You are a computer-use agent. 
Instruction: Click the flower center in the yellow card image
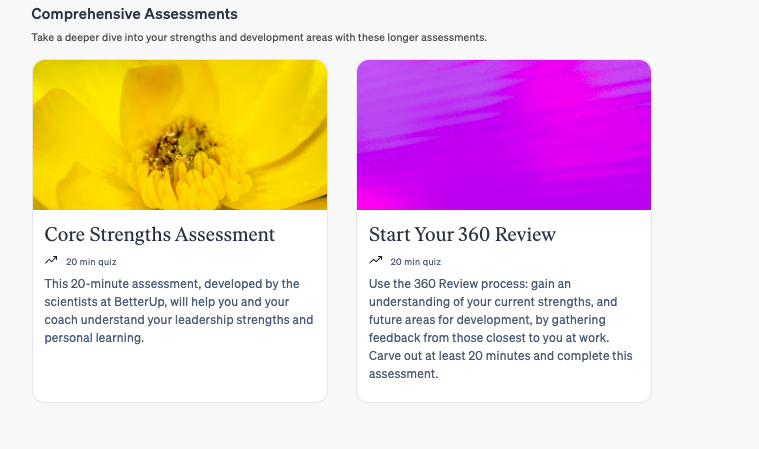point(182,145)
